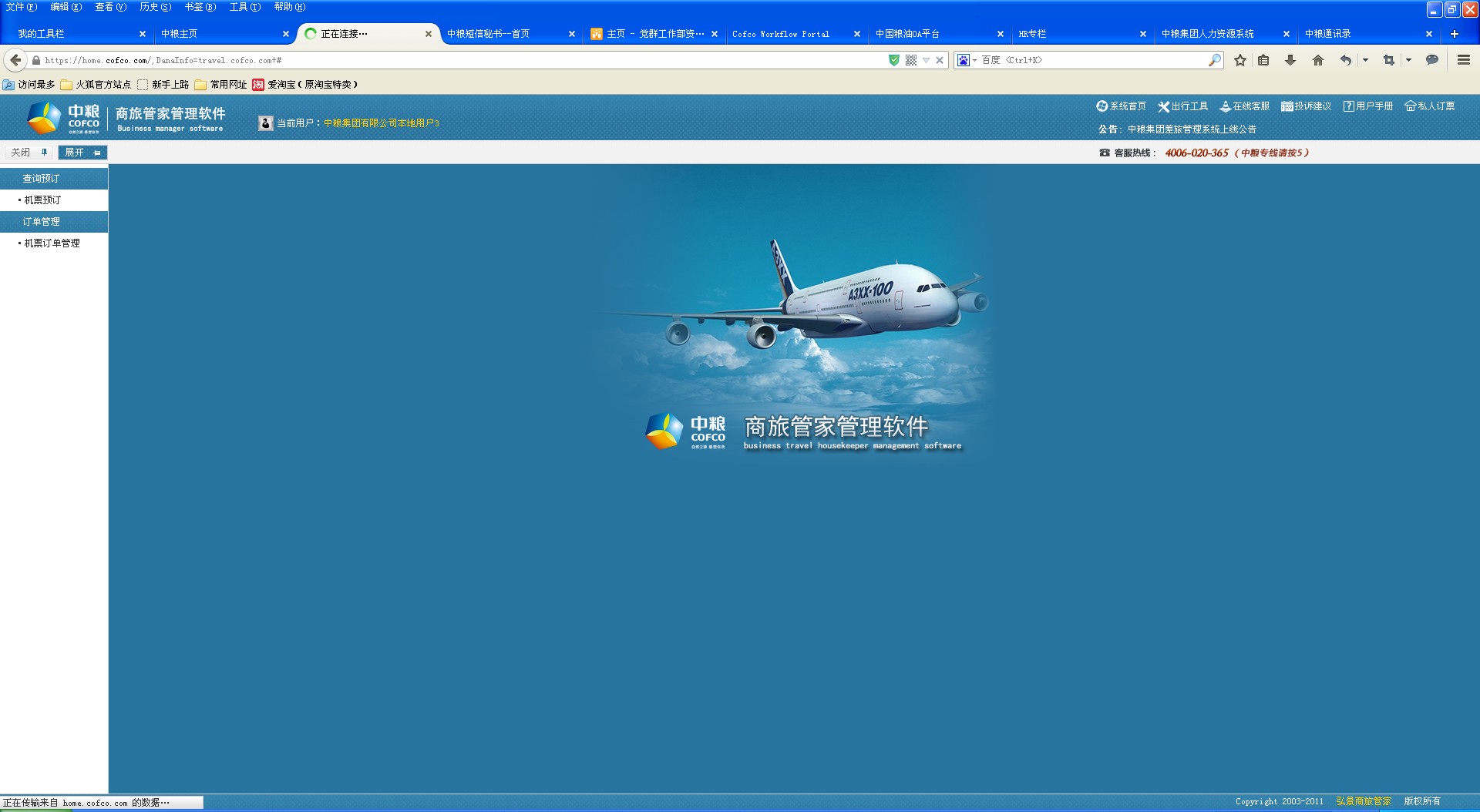Expand sidebar with 展开 button
The height and width of the screenshot is (812, 1480).
pos(82,153)
